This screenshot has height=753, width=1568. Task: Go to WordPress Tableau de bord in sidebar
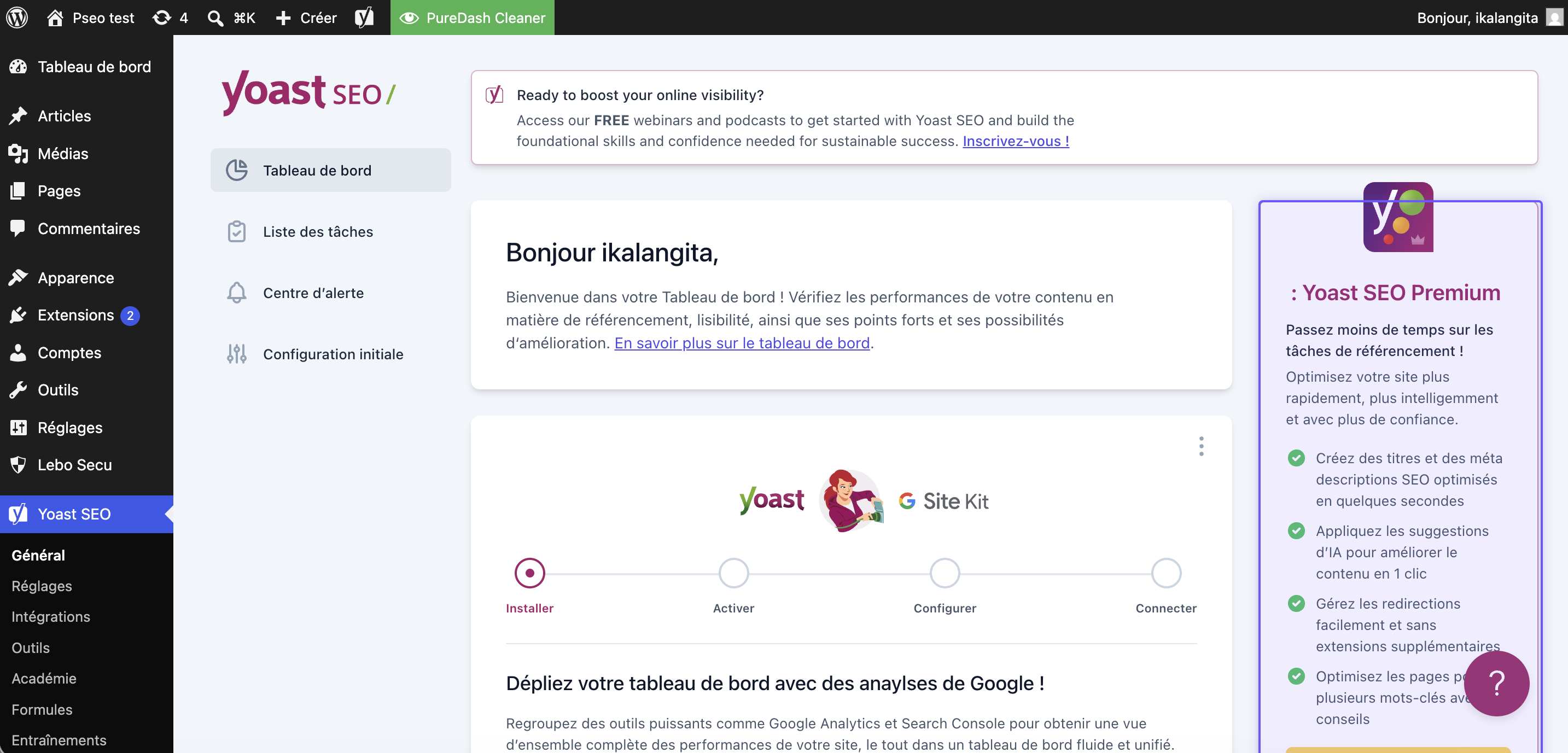86,66
